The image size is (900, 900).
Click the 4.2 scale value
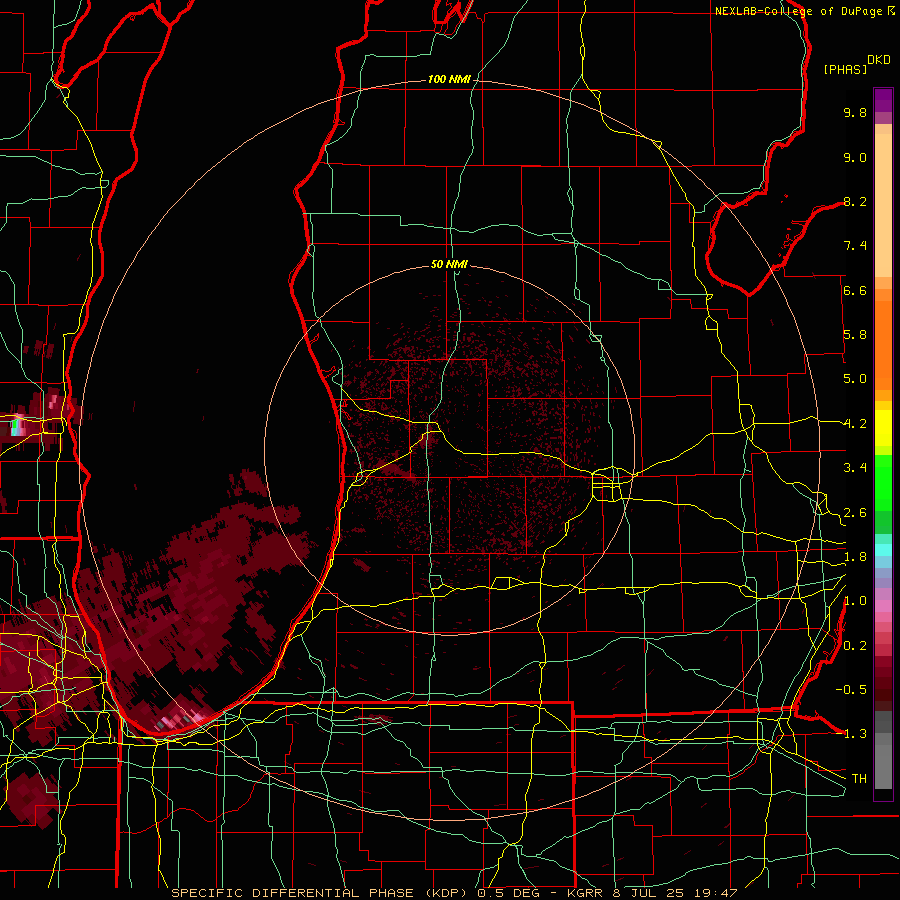855,424
